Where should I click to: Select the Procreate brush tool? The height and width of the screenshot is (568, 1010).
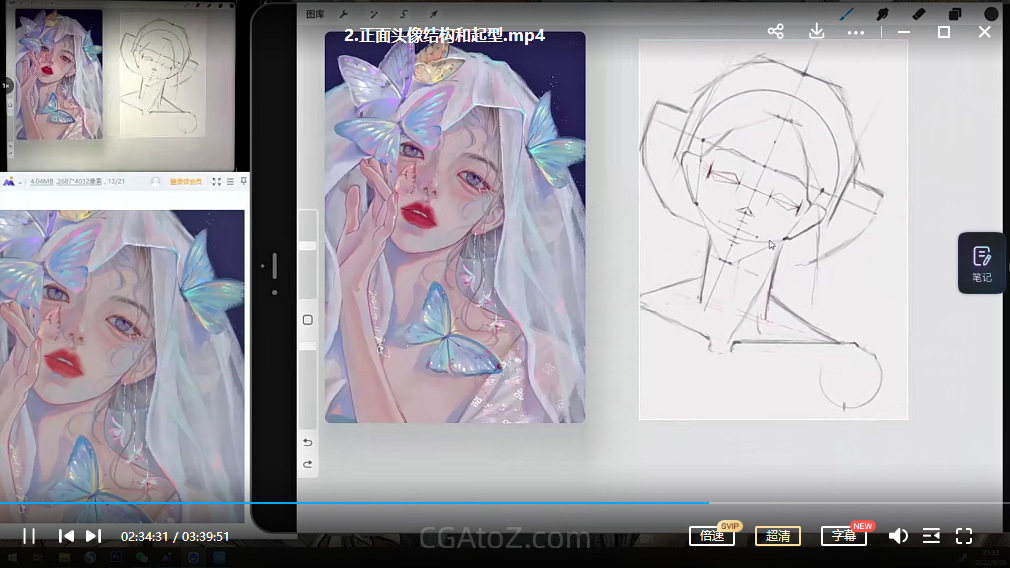point(847,14)
